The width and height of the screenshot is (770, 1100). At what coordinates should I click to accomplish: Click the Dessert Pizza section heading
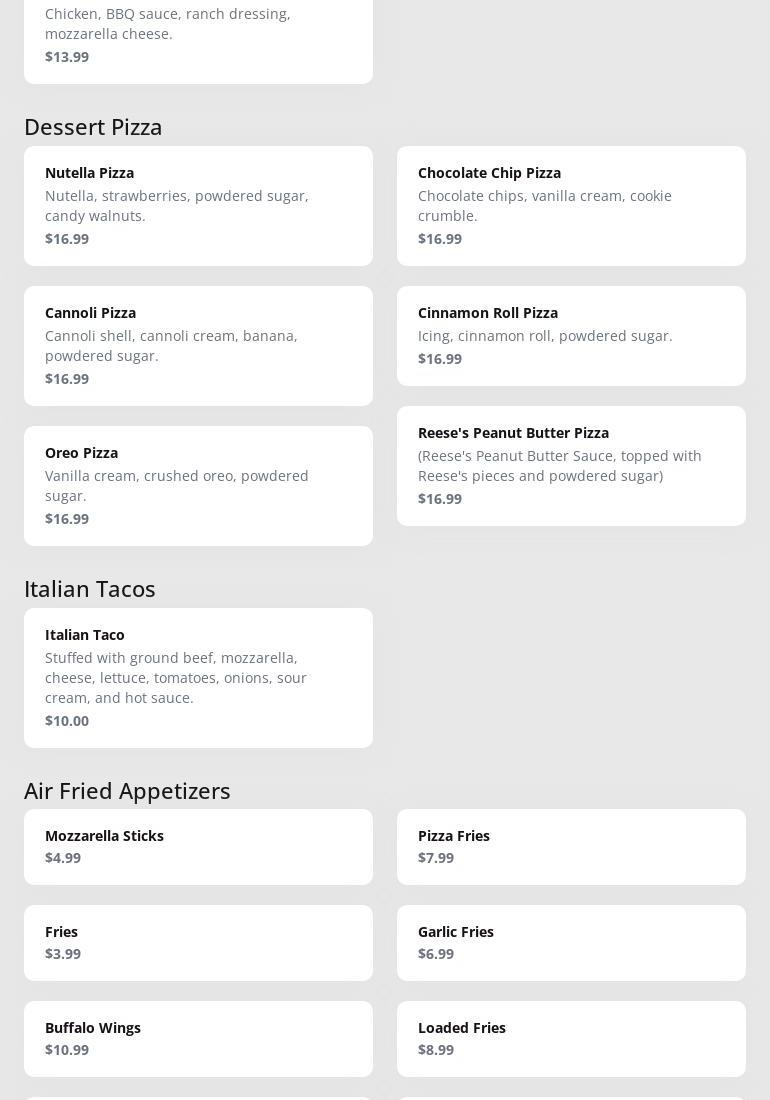point(93,127)
